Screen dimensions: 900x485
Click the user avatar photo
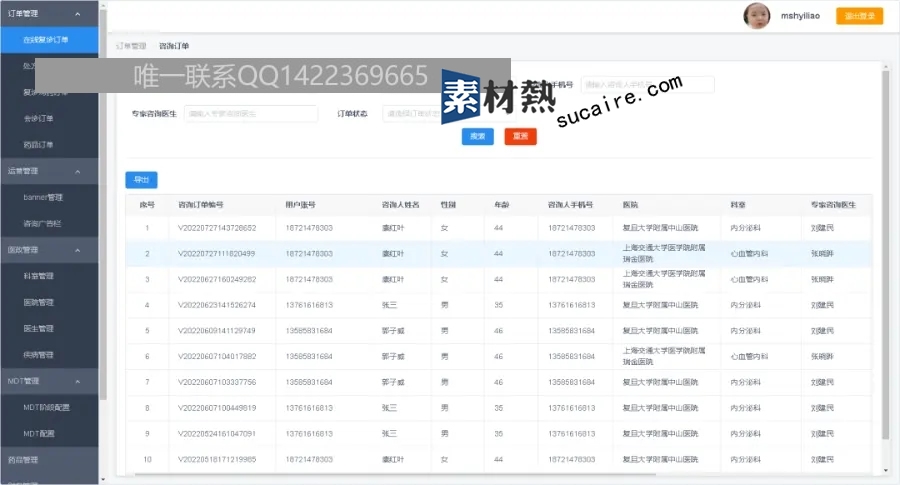coord(757,15)
